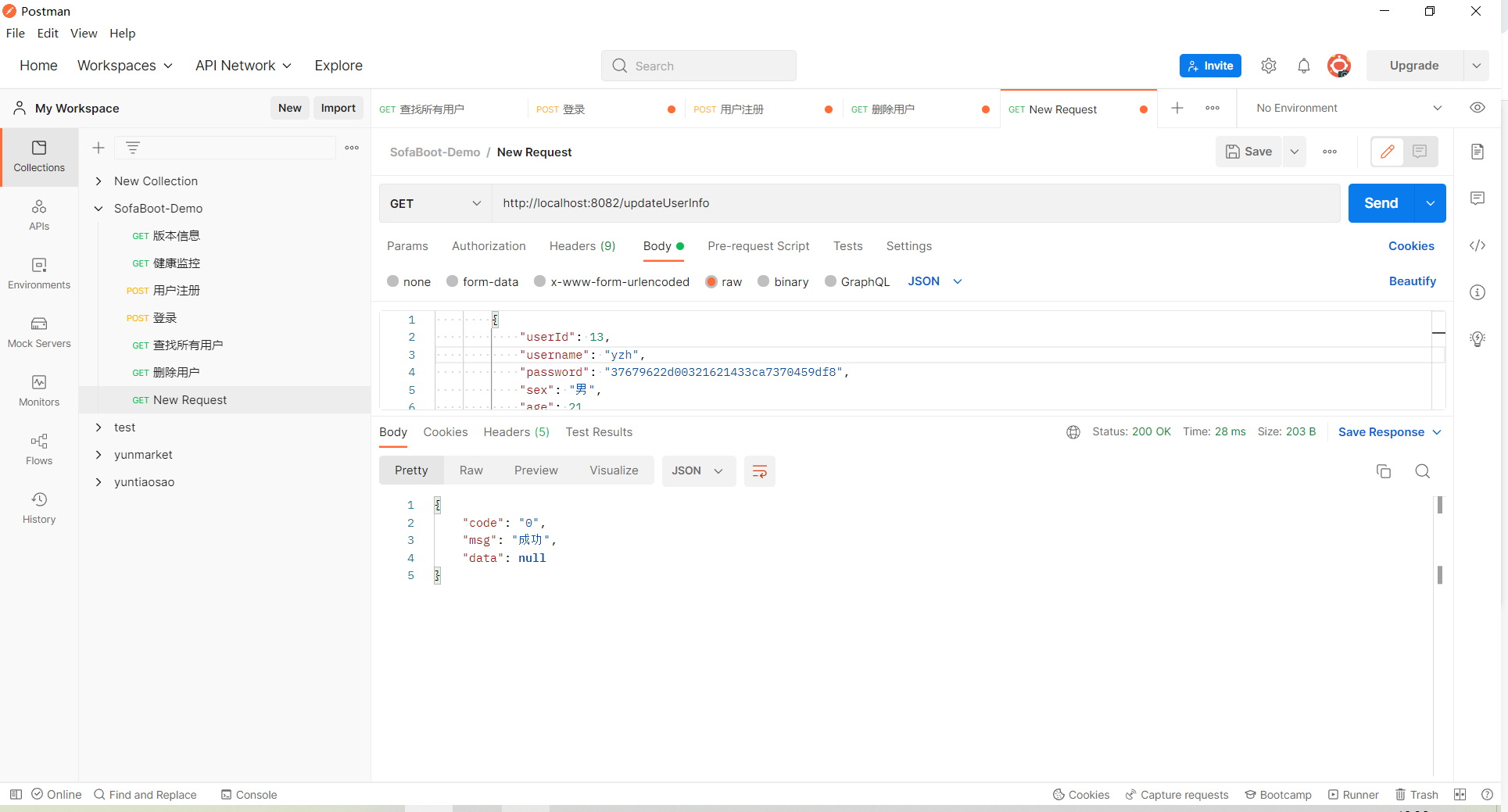Screen dimensions: 1508x812
Task: Open the Documentation panel on the right
Action: (x=1478, y=152)
